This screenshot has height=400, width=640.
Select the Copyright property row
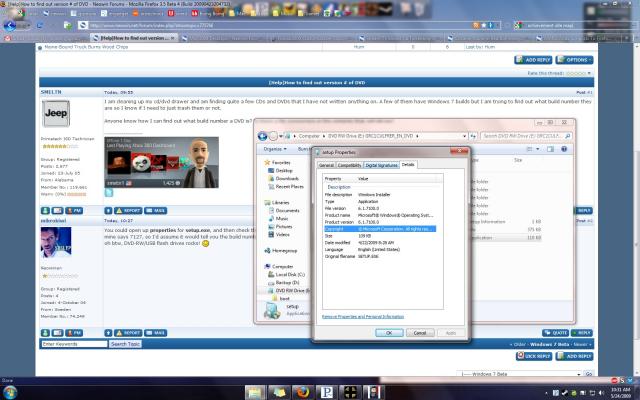[x=380, y=229]
